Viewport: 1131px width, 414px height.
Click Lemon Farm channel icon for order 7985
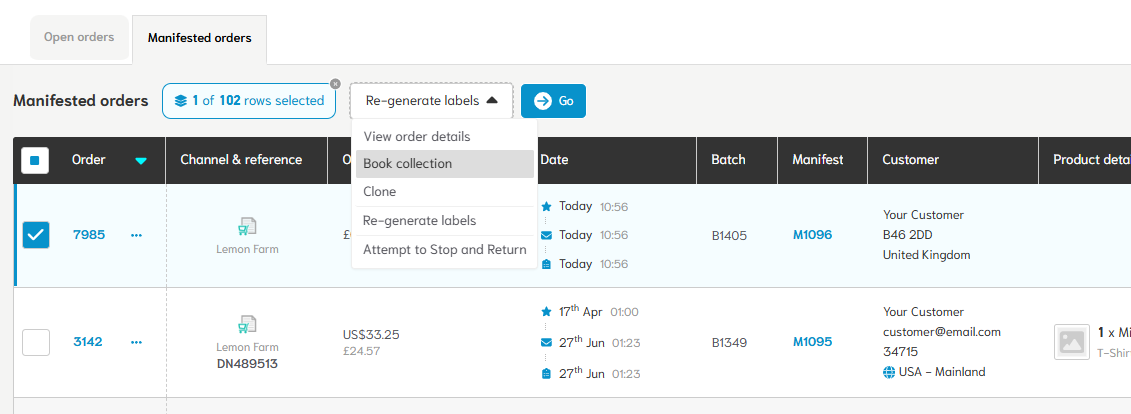[247, 227]
